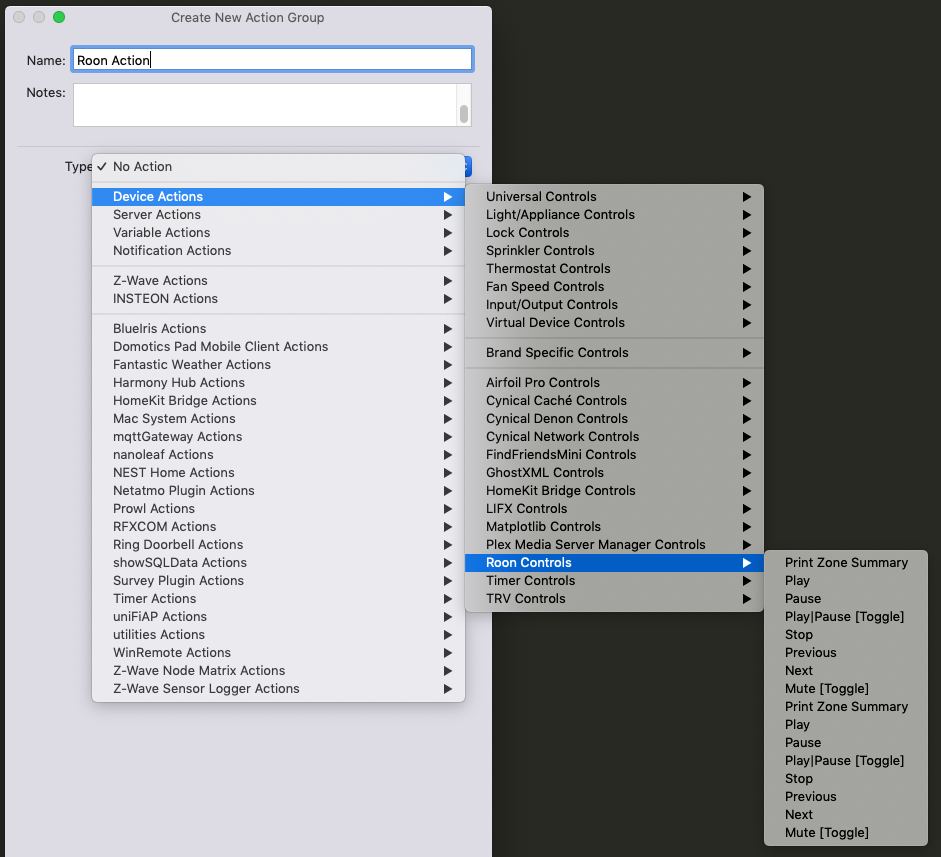Expand Roon Controls submenu

point(615,563)
